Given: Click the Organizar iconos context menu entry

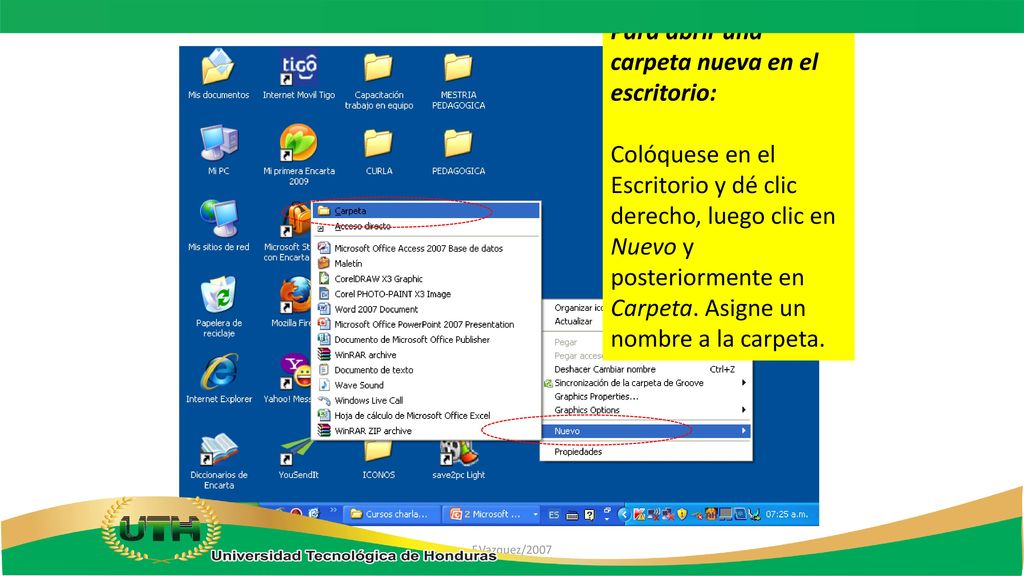Looking at the screenshot, I should pyautogui.click(x=573, y=308).
